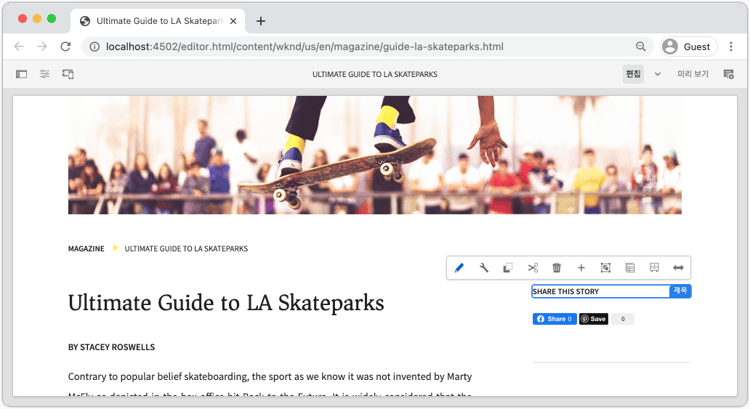Insert new component with plus icon
Viewport: 750px width, 409px height.
(581, 268)
